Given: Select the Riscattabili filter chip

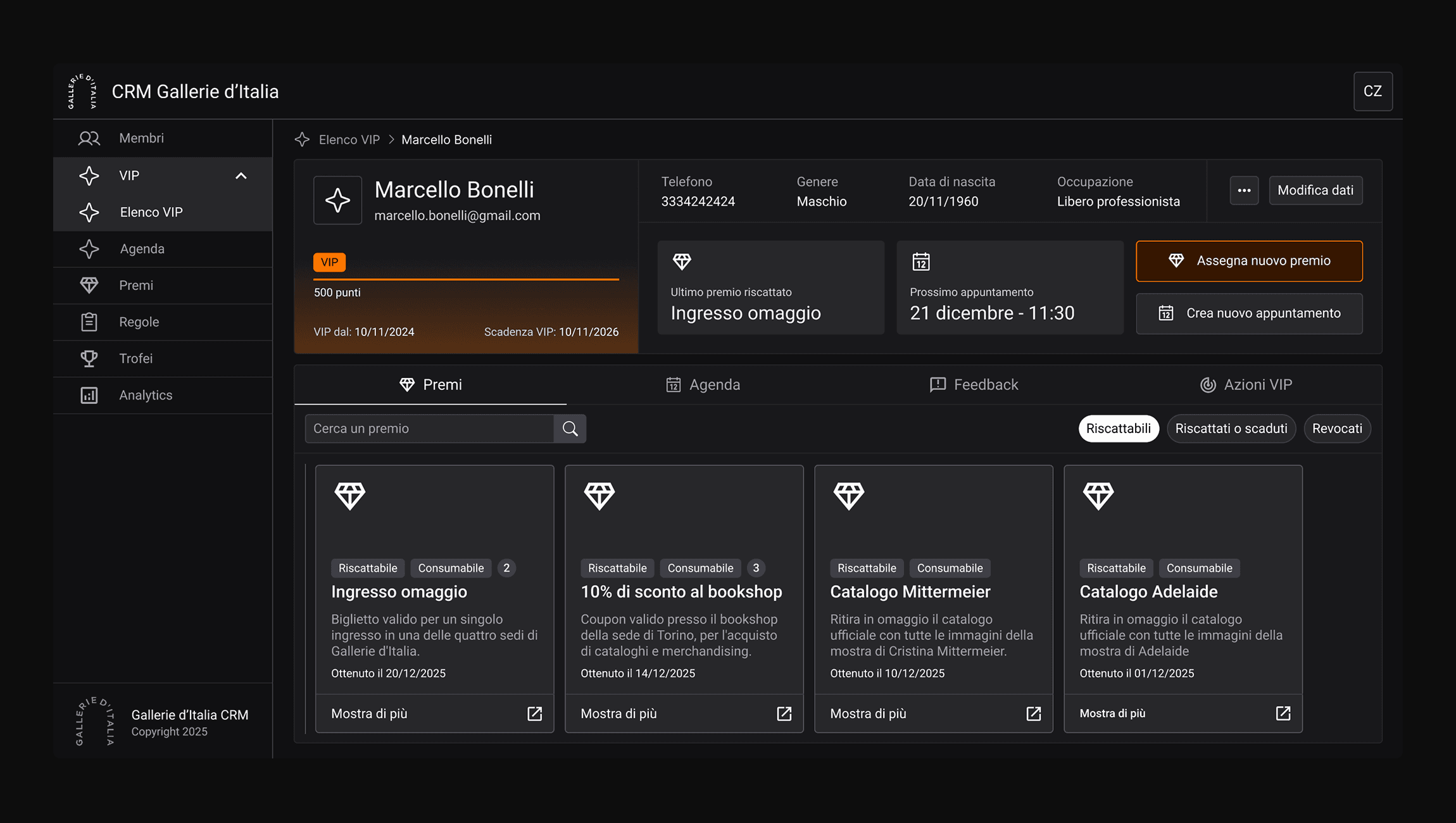Looking at the screenshot, I should 1118,429.
